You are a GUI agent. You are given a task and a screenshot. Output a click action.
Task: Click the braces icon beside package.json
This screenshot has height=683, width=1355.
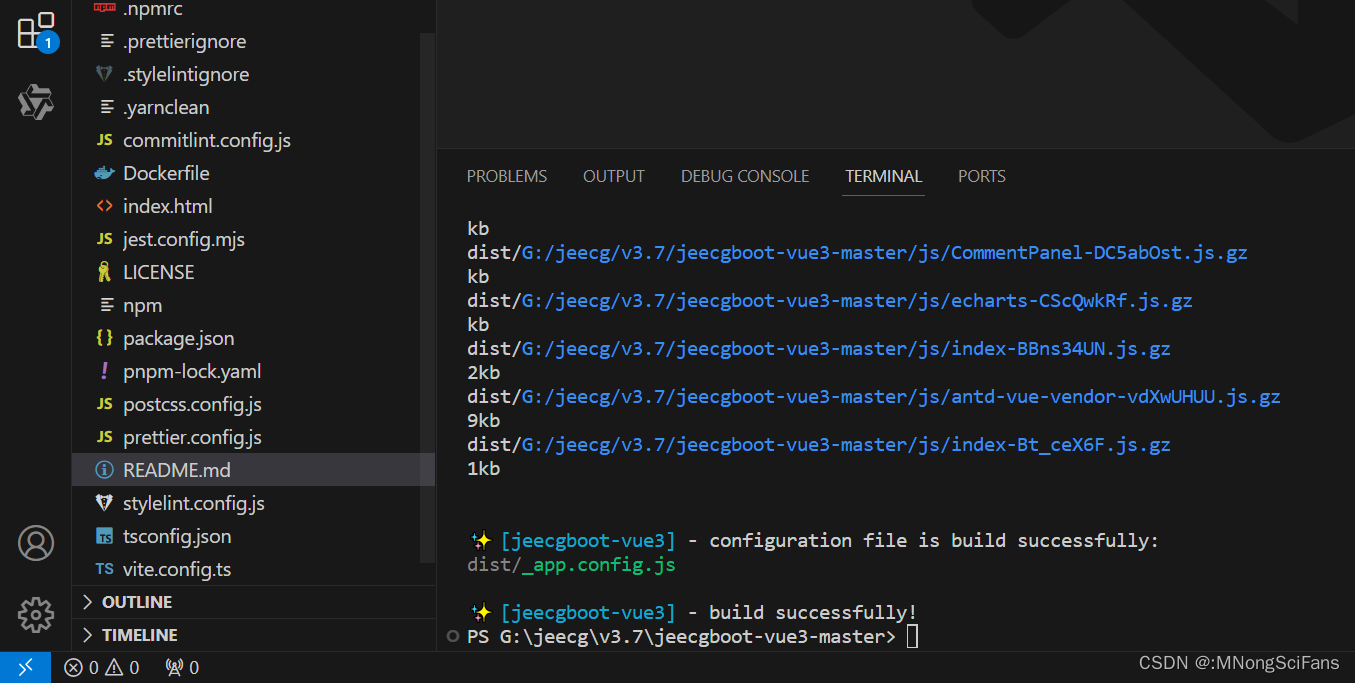point(104,338)
